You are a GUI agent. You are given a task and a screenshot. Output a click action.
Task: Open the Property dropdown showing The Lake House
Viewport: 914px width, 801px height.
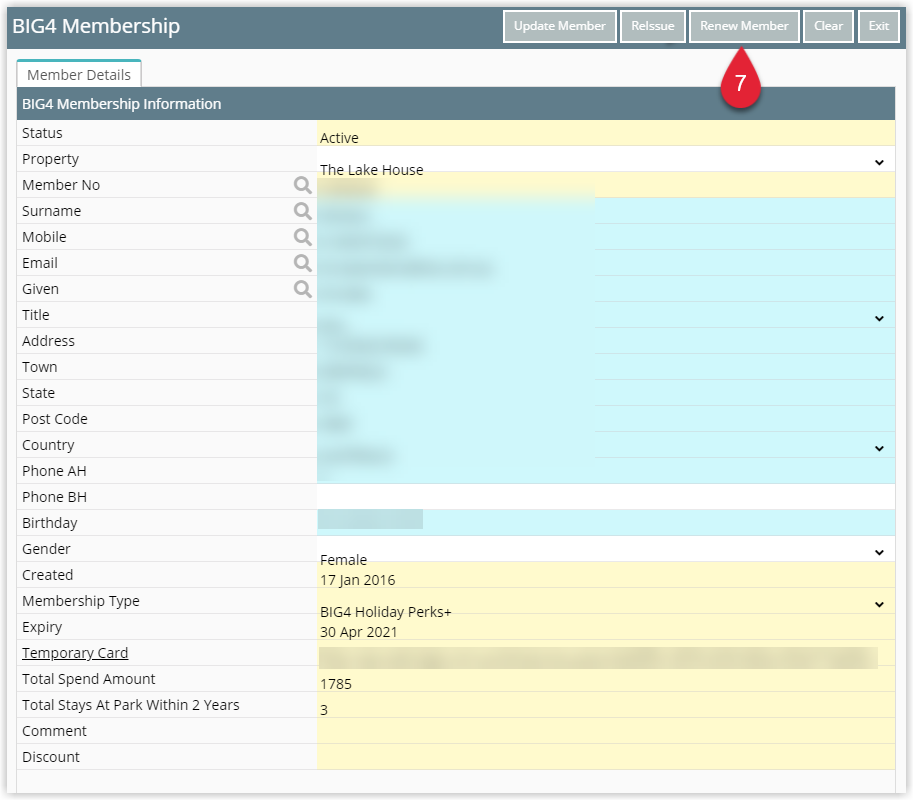pyautogui.click(x=606, y=159)
